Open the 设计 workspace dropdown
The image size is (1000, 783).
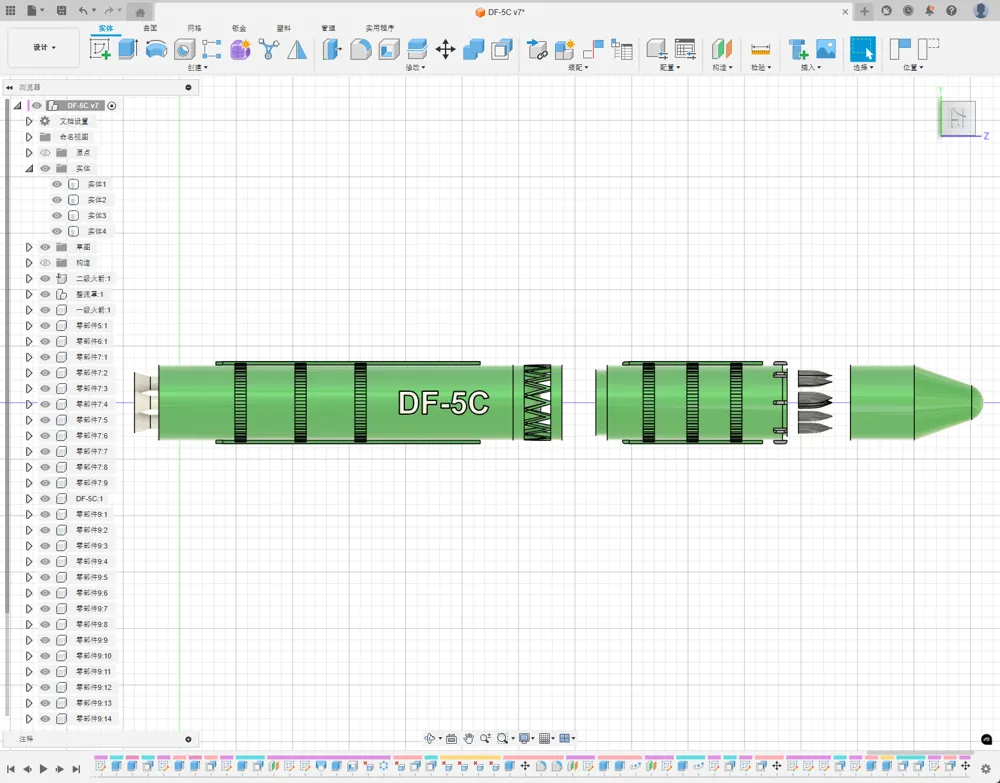coord(44,48)
